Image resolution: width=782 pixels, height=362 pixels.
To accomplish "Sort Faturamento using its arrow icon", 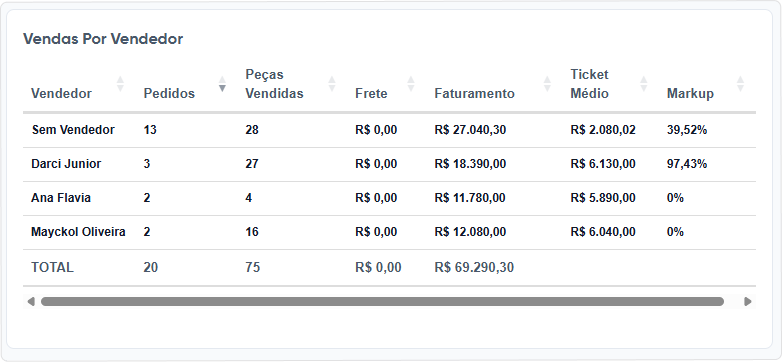I will tap(547, 84).
